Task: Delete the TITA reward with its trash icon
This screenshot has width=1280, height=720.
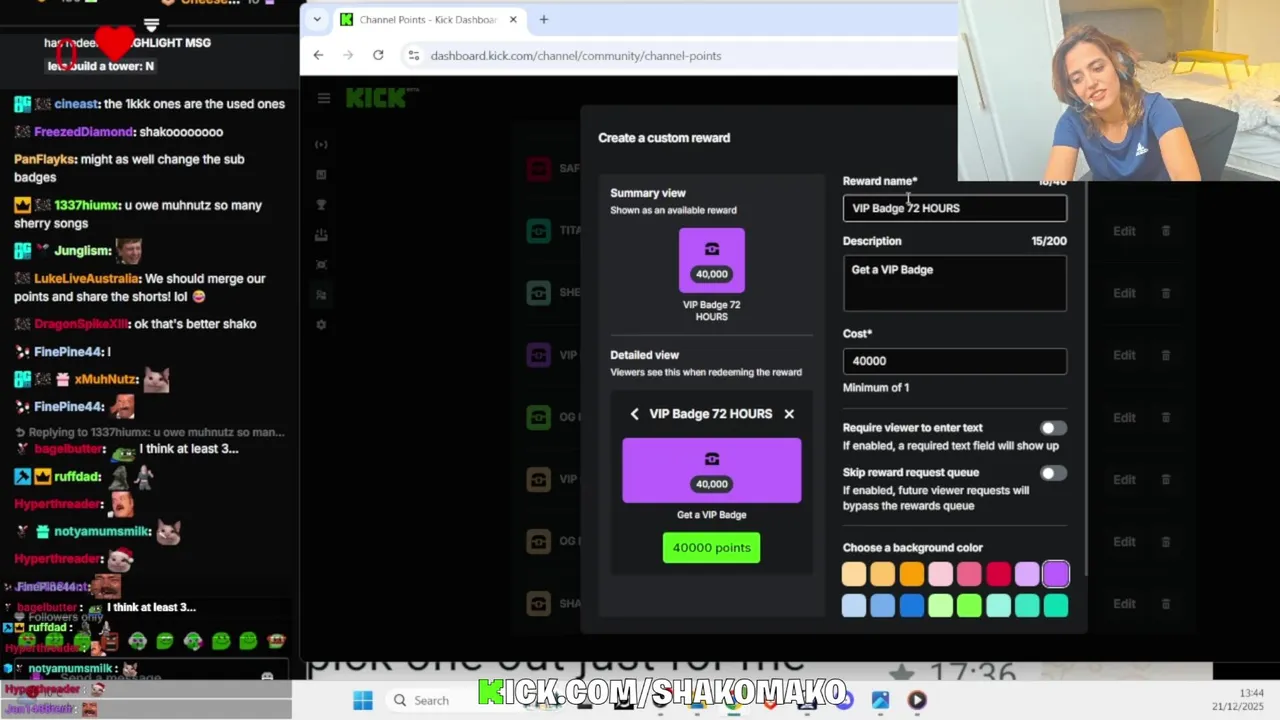Action: point(1166,231)
